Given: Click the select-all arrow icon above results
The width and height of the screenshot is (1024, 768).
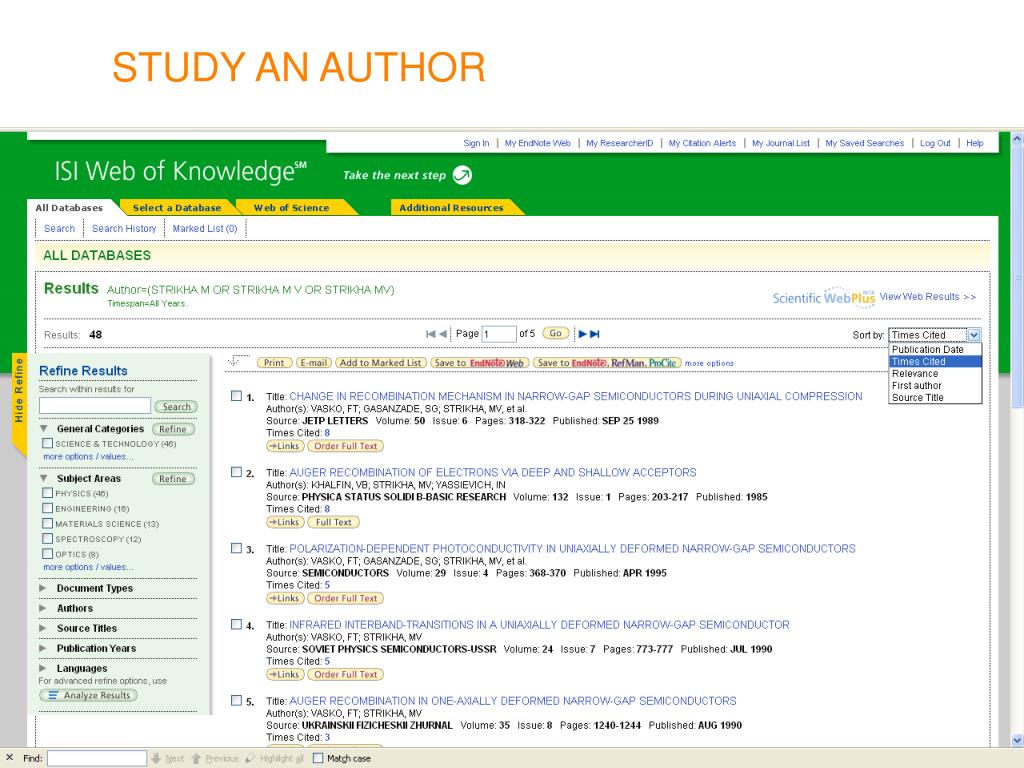Looking at the screenshot, I should tap(237, 360).
